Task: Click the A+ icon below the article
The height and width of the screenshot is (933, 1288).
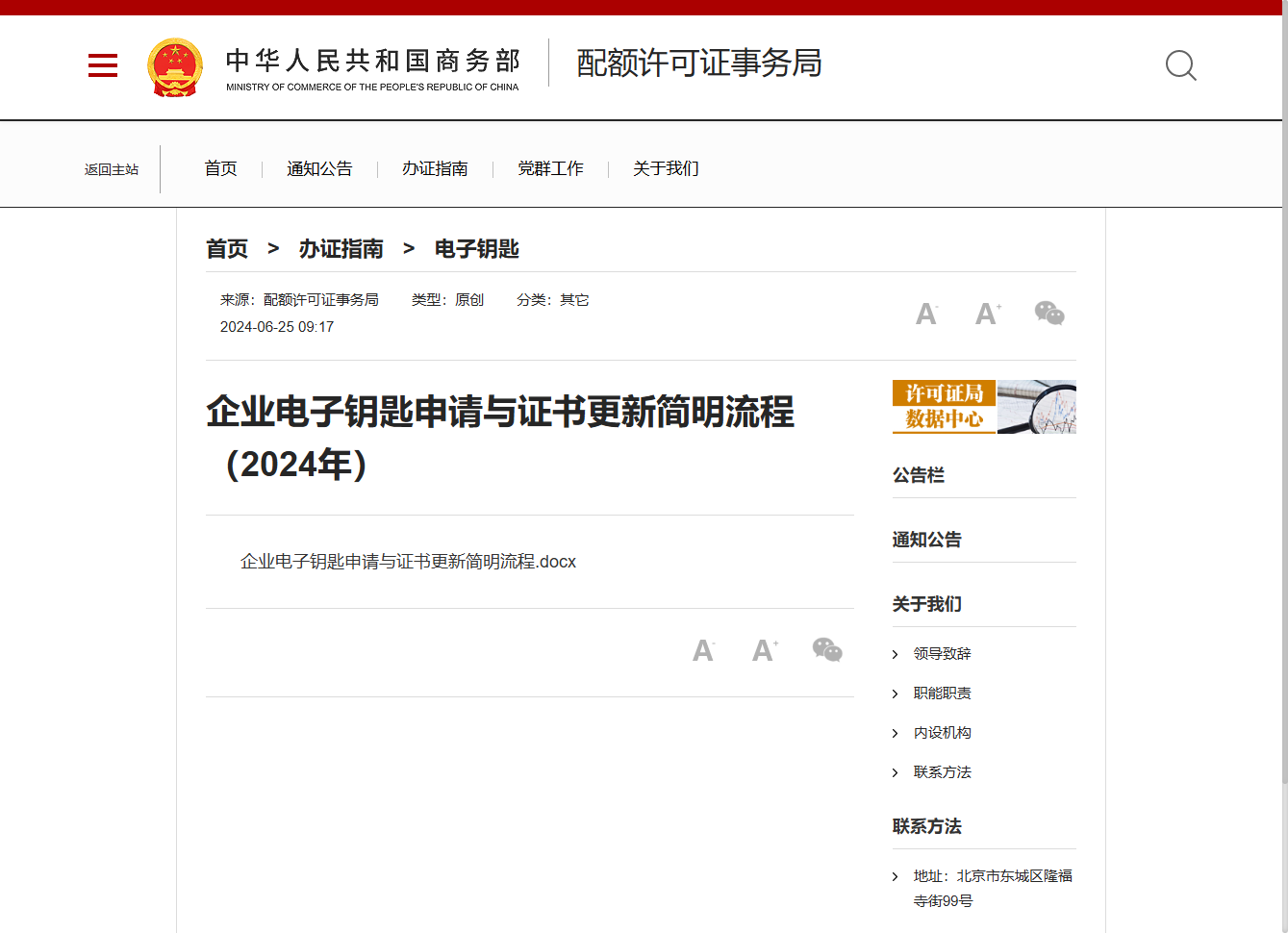Action: pos(765,650)
